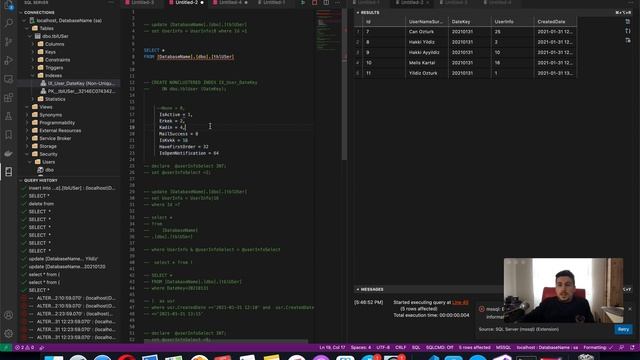
Task: Follow the Line link in Messages pane
Action: (460, 302)
